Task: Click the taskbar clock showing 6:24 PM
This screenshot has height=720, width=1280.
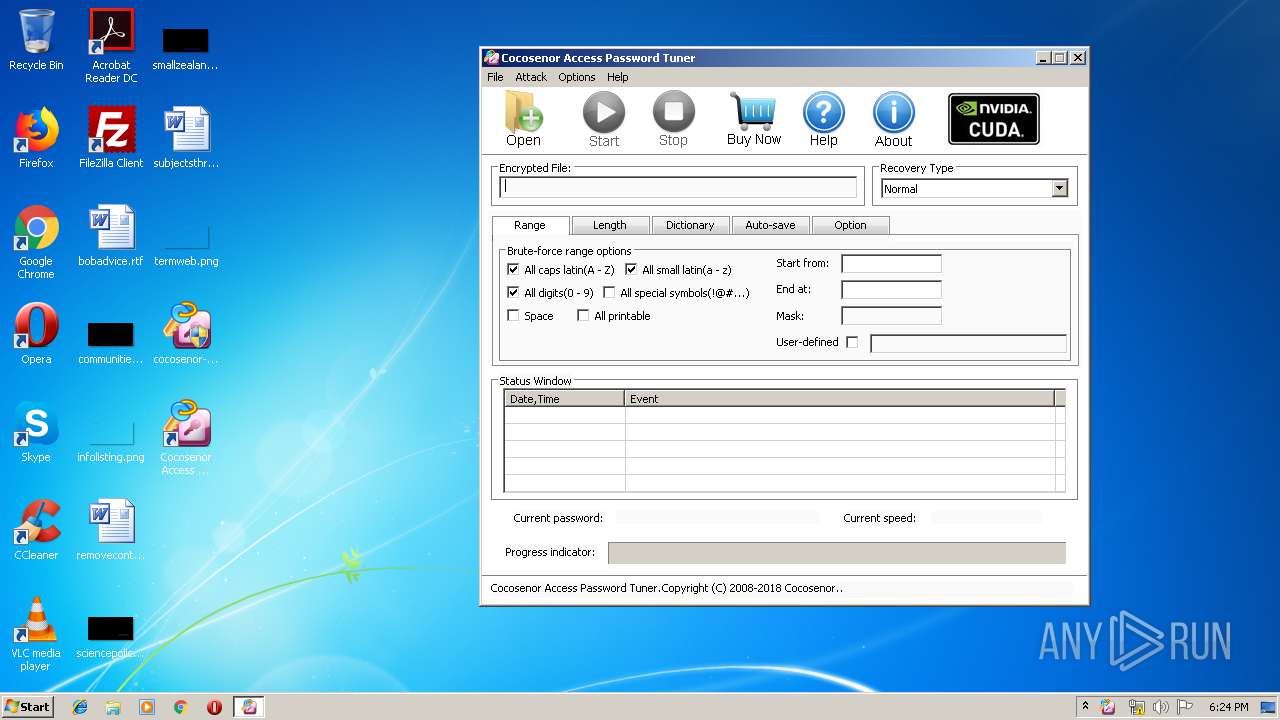Action: [1228, 707]
